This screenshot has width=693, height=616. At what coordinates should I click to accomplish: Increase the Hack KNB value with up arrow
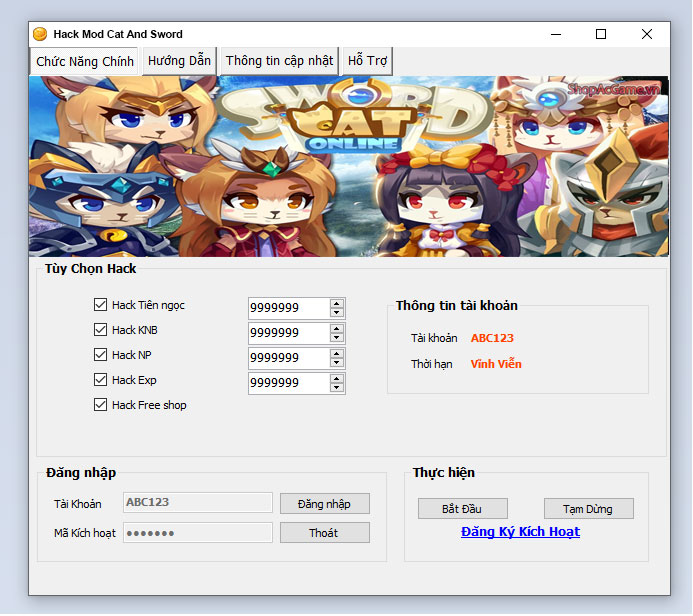tap(337, 329)
